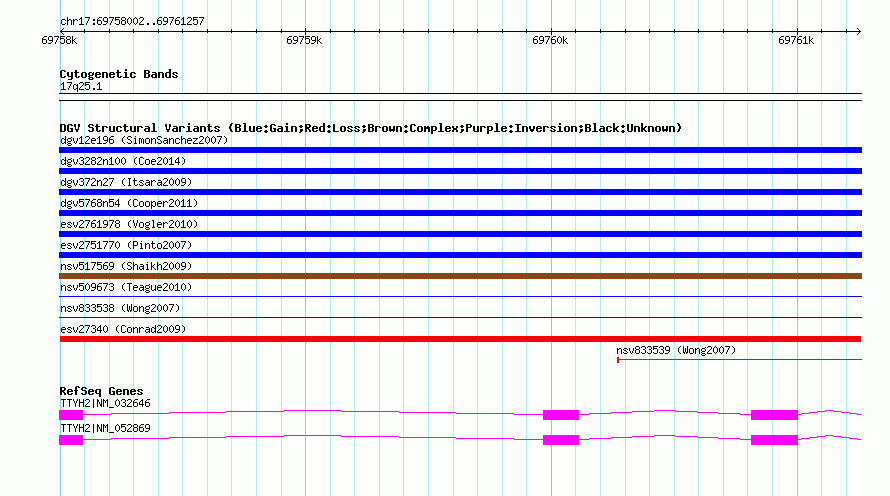Click the blue gain bar for esv2761978

[x=460, y=234]
